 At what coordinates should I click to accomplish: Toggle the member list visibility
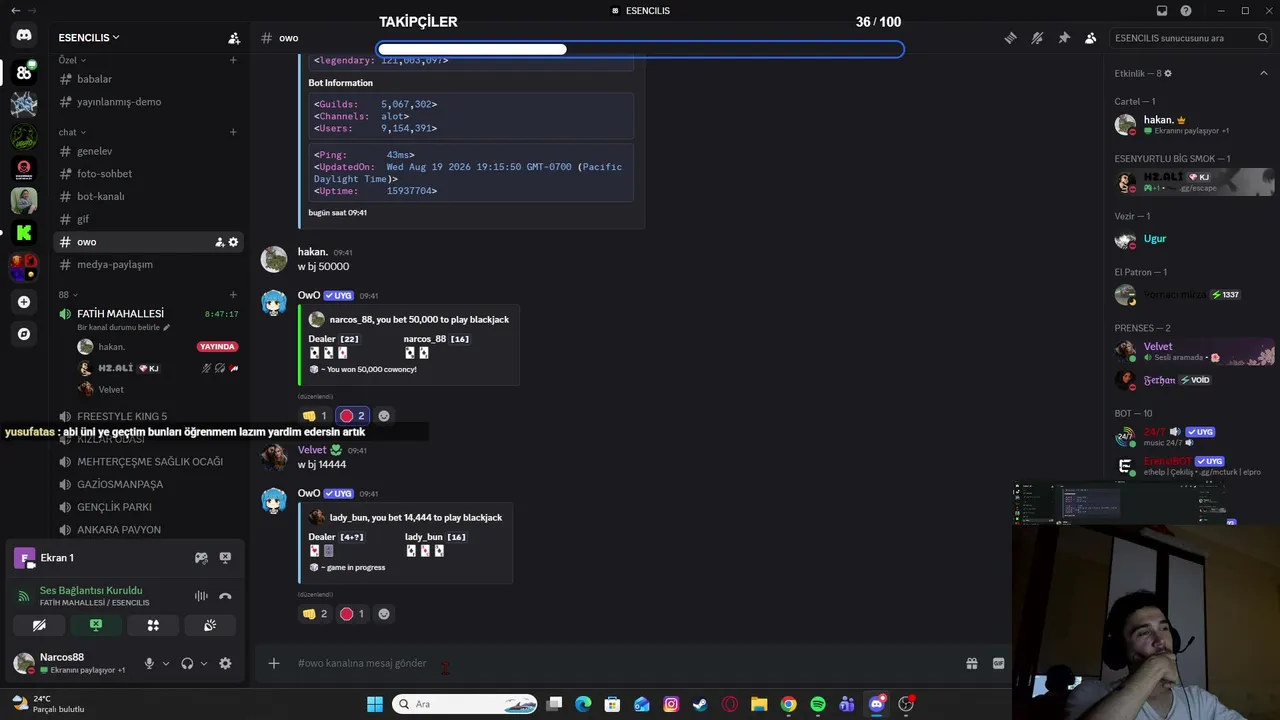1091,38
